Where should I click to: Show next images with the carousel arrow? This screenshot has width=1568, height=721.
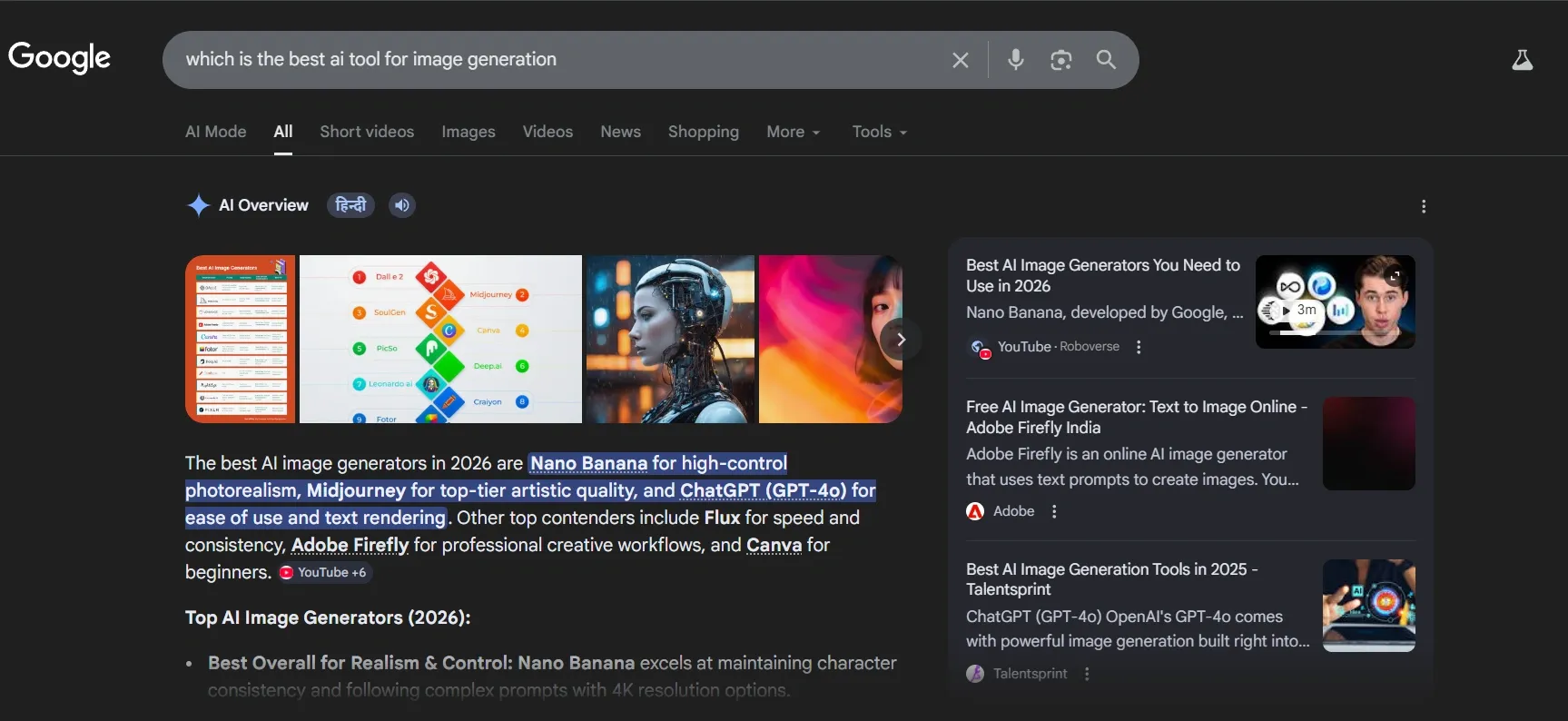[x=901, y=340]
